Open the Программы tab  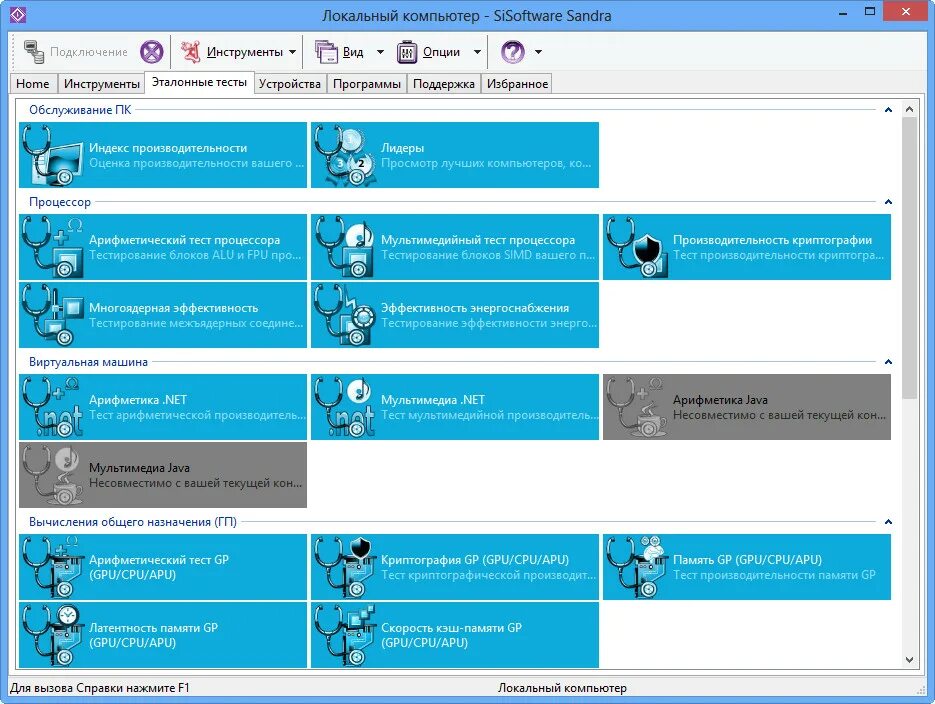point(367,83)
